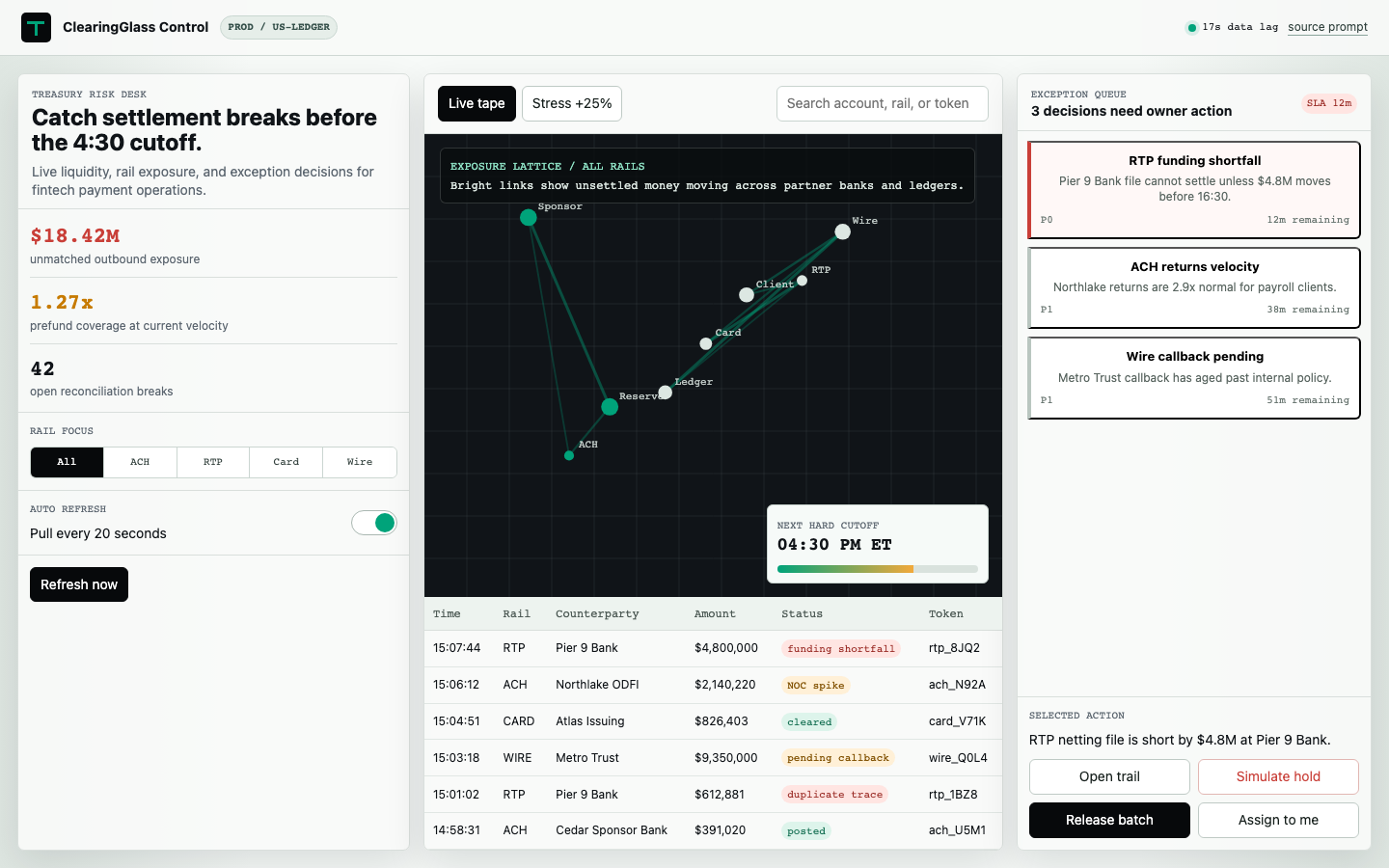Click the NOC spike status pill
The image size is (1389, 868).
816,686
